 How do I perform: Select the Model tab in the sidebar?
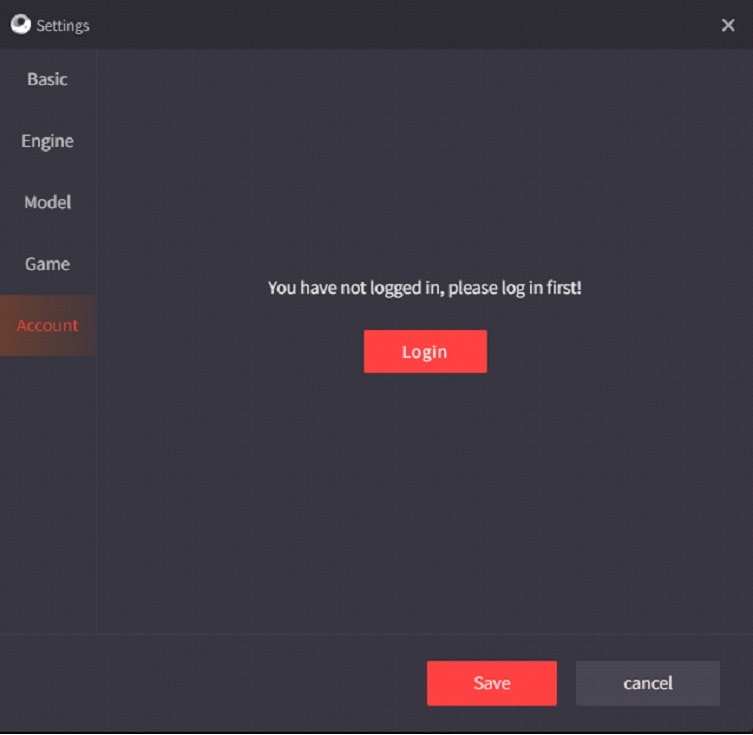coord(48,202)
